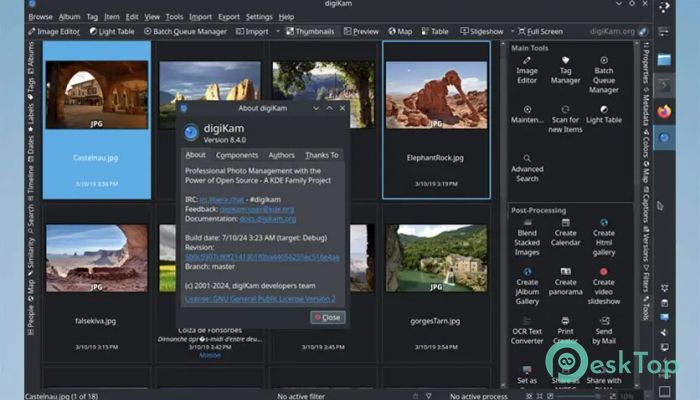Screen dimensions: 700x400
Task: Open Tag Manager in Main Tools
Action: 565,70
